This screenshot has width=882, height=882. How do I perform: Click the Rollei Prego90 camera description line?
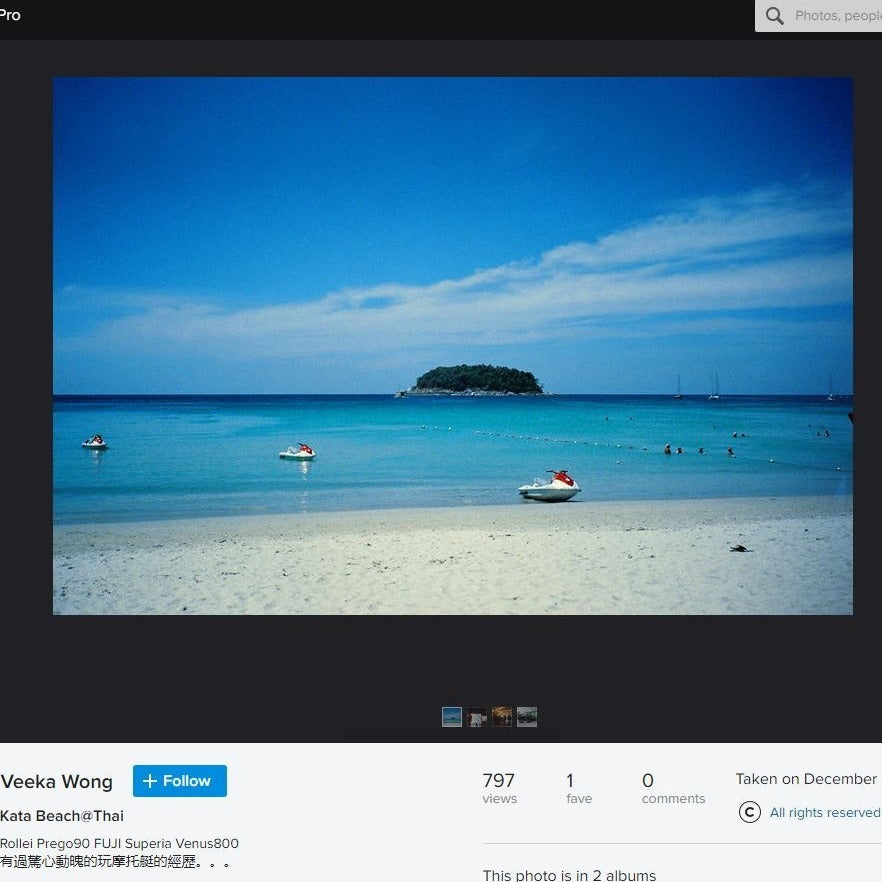click(119, 843)
